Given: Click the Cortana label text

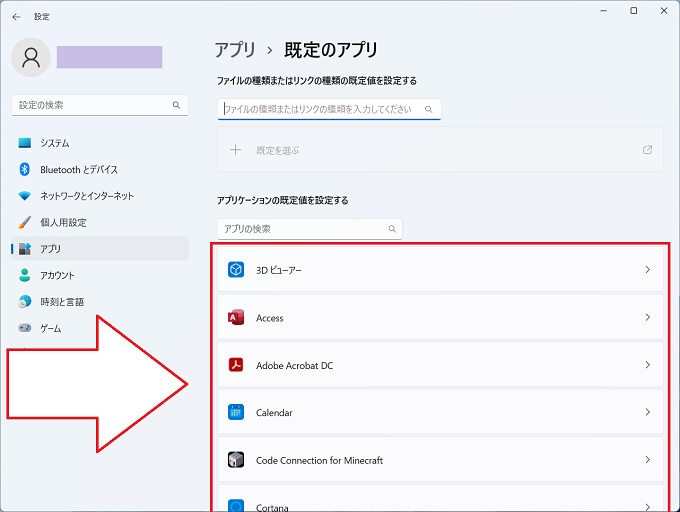Looking at the screenshot, I should (272, 507).
